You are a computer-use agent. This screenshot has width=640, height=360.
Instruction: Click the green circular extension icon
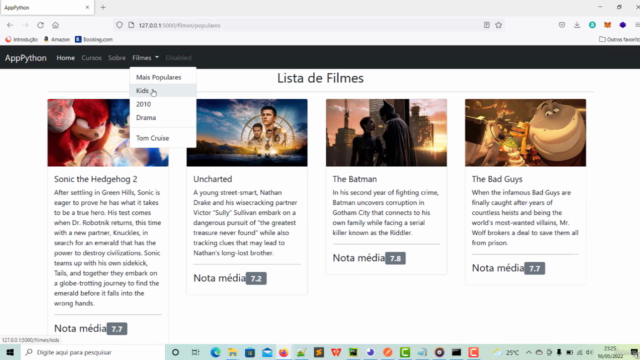click(592, 25)
